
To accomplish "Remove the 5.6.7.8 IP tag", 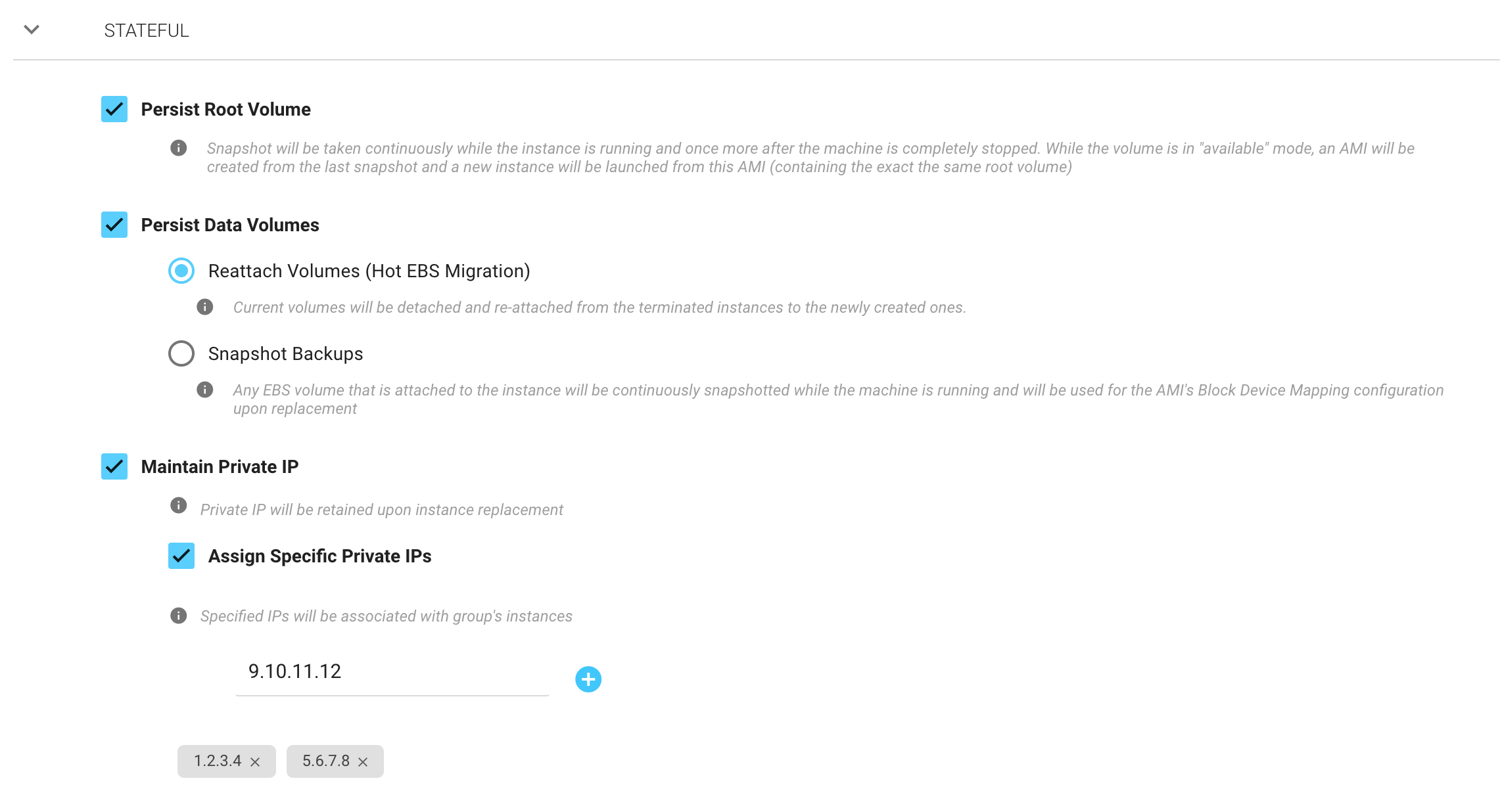I will (x=363, y=762).
